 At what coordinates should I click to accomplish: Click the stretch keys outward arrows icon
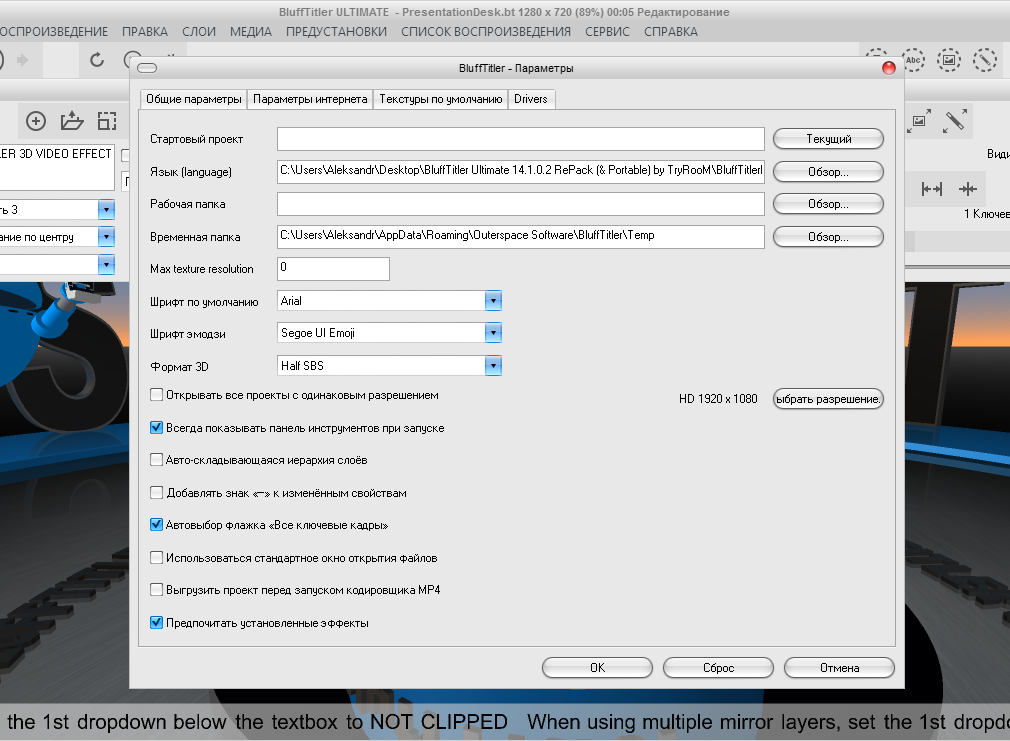click(x=931, y=189)
